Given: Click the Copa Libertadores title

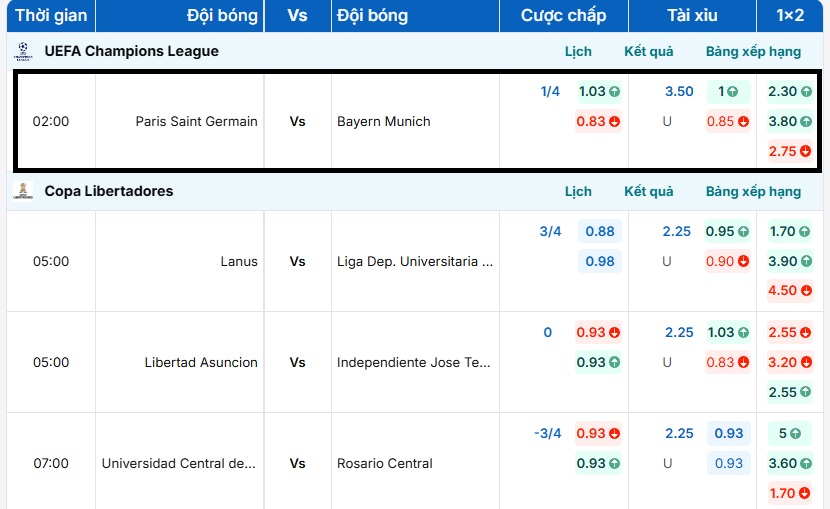Looking at the screenshot, I should (x=109, y=191).
